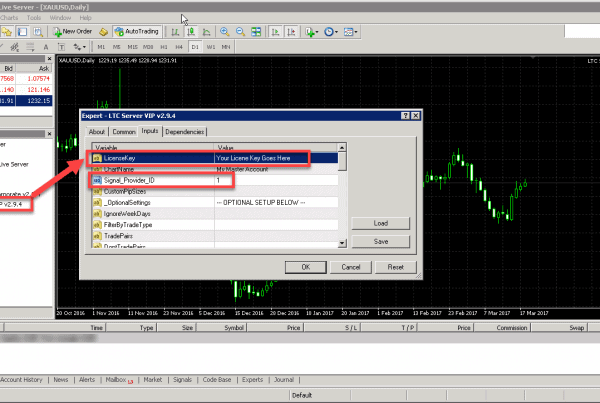
Task: Open the Window menu
Action: point(60,18)
